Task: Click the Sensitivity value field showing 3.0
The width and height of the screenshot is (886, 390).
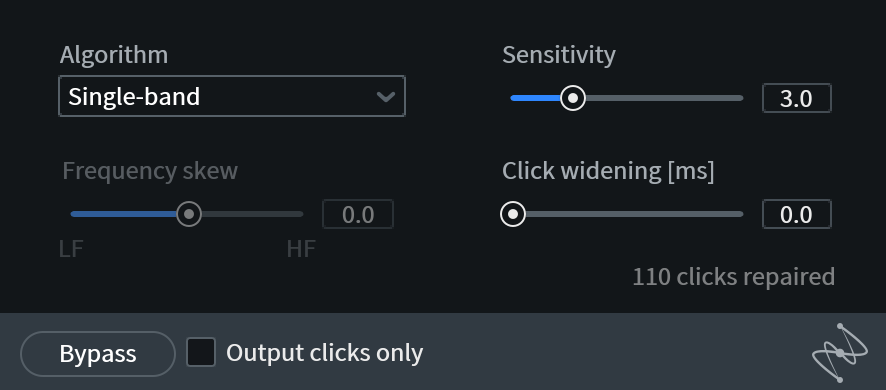Action: click(797, 98)
